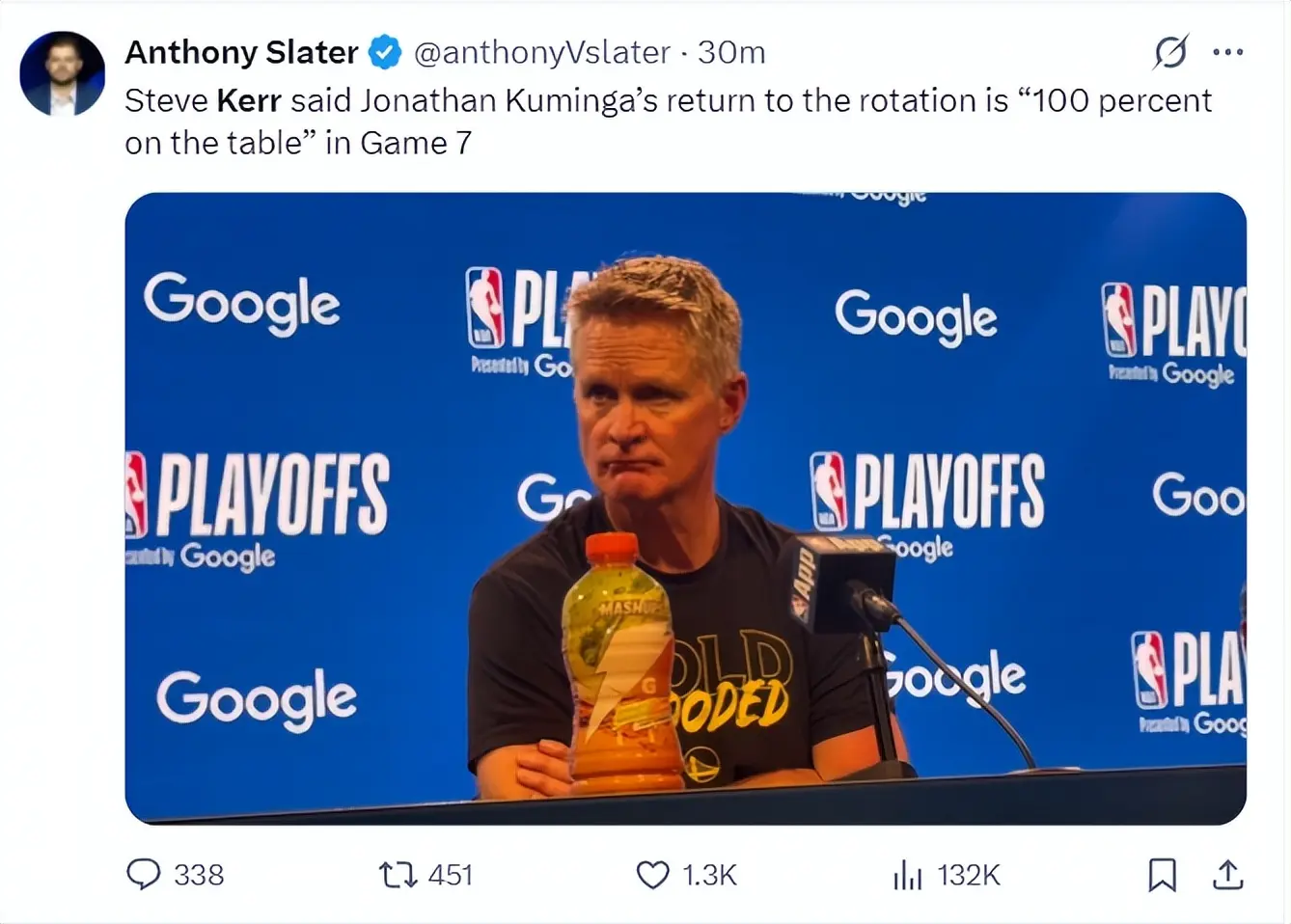The width and height of the screenshot is (1291, 924).
Task: Click the blue verified badge
Action: coord(385,52)
